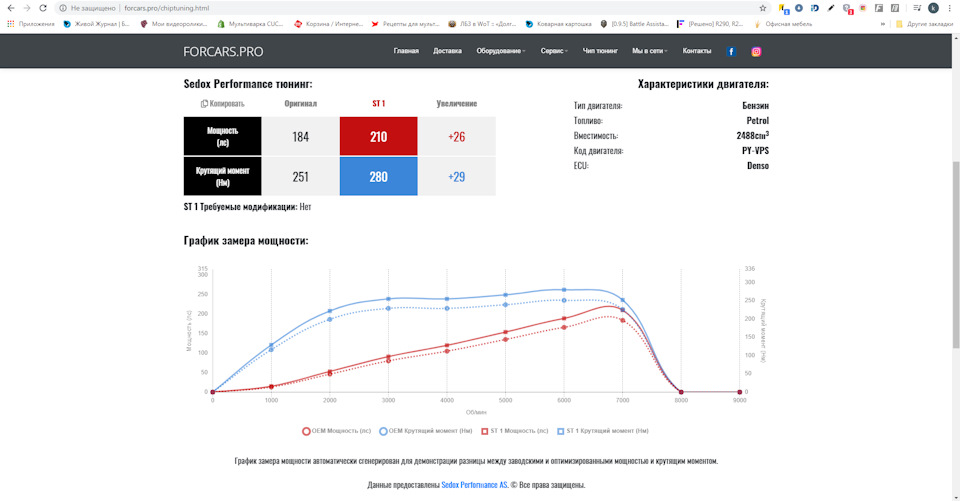Bookmark this page with the star icon
960x501 pixels.
[762, 8]
